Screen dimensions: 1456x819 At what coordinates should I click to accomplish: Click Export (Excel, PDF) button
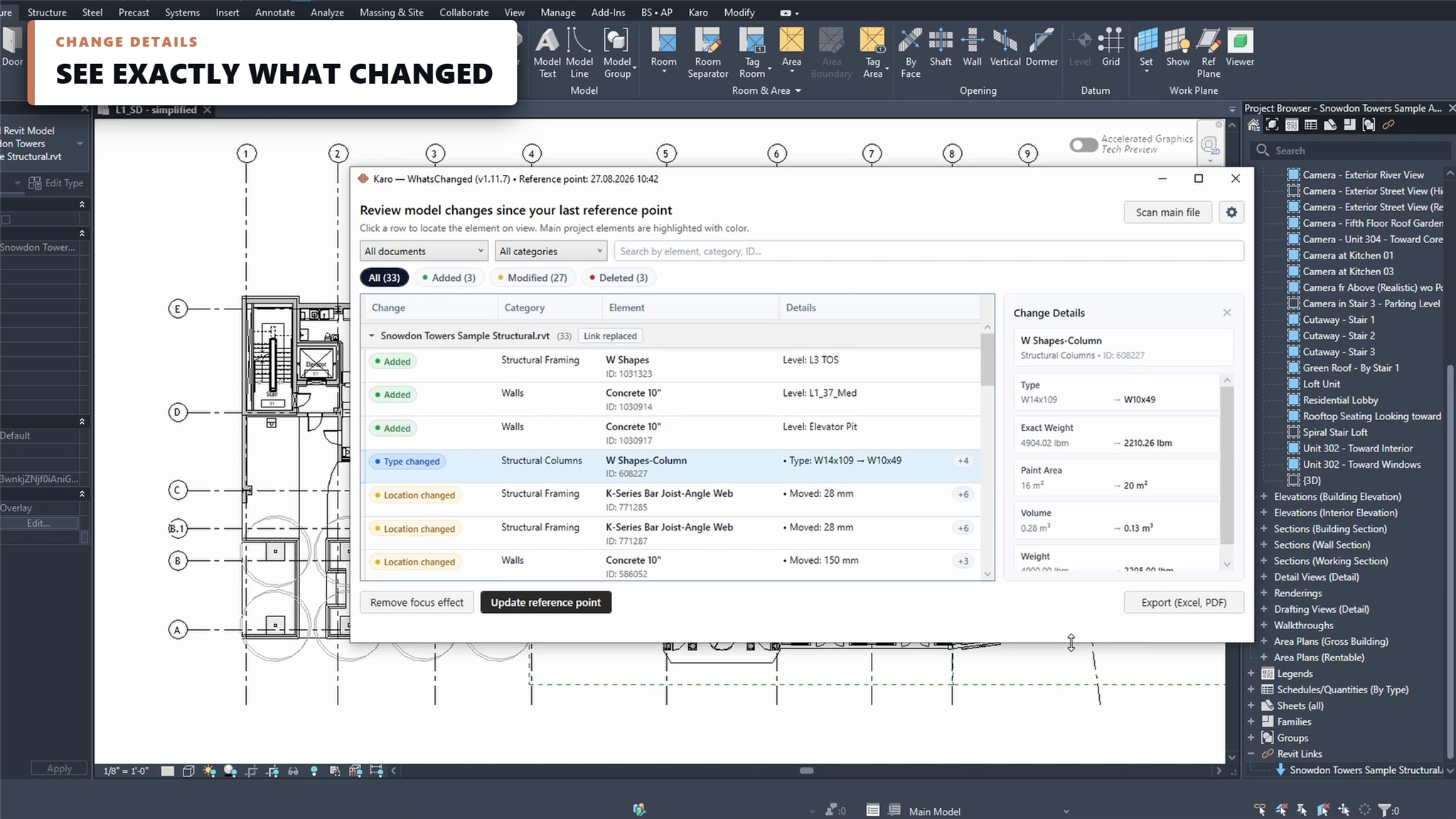[x=1184, y=602]
